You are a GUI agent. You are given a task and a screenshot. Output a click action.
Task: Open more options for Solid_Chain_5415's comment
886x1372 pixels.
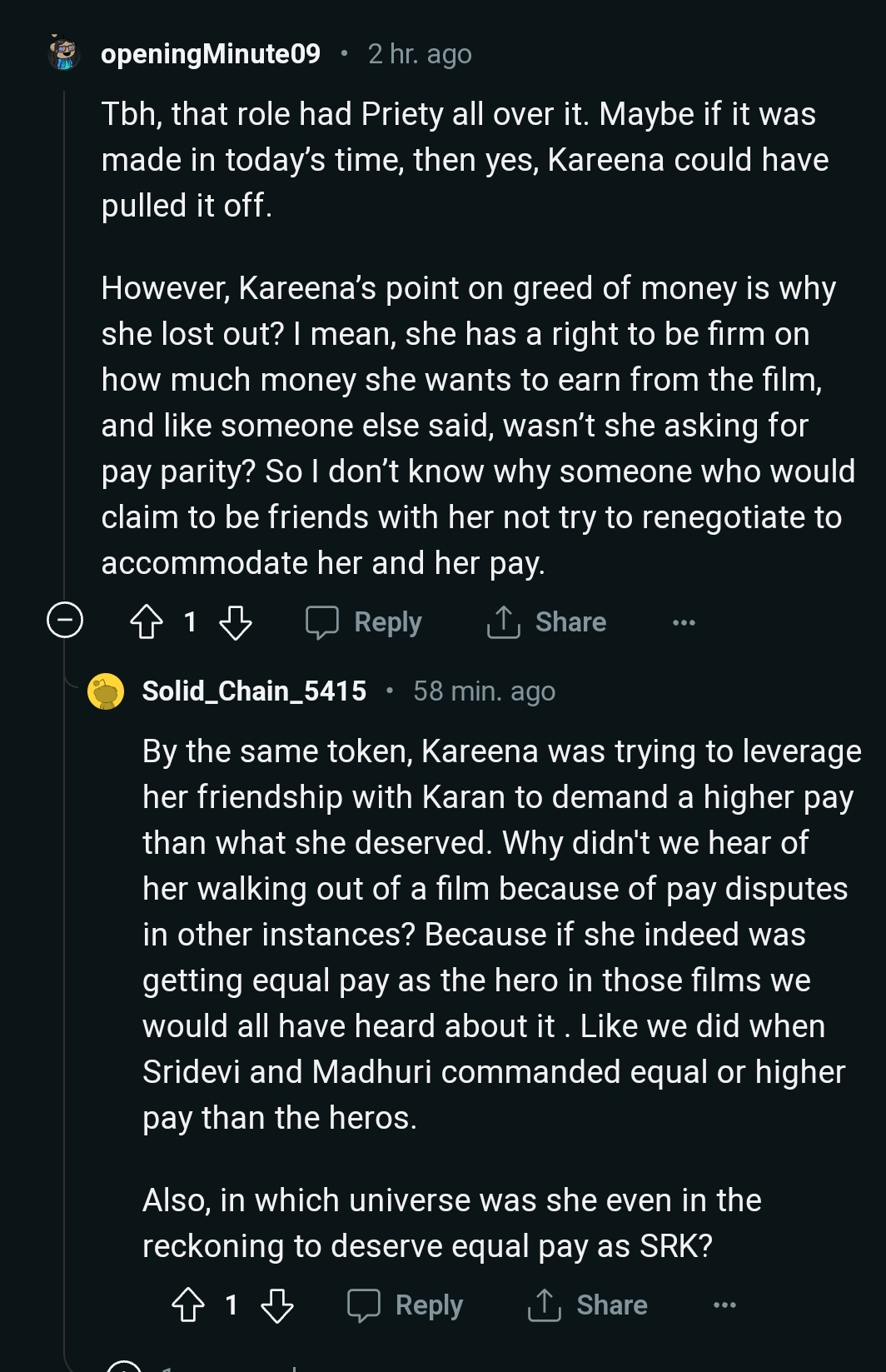pos(724,1305)
